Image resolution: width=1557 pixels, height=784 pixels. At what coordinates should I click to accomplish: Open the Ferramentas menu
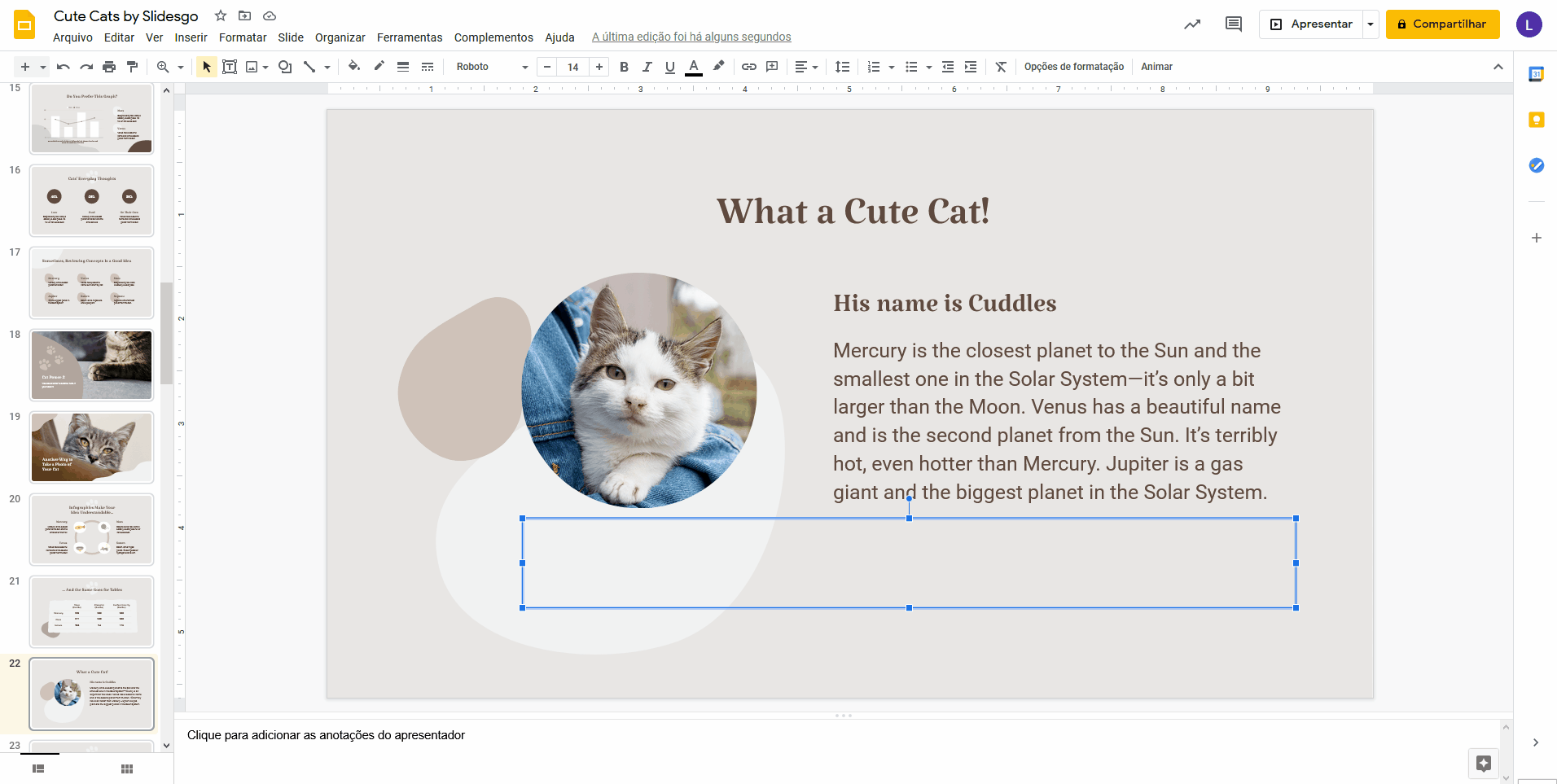410,37
